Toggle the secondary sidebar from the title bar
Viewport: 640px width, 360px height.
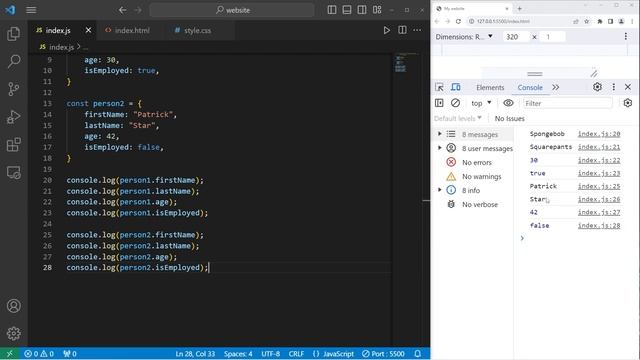point(362,10)
